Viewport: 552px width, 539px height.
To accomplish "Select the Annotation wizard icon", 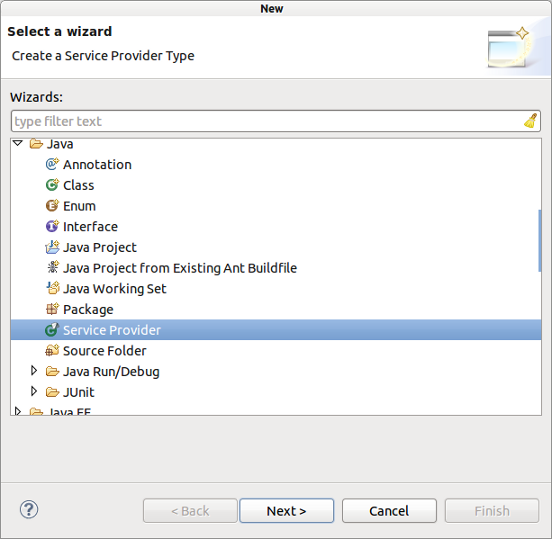I will pos(52,164).
